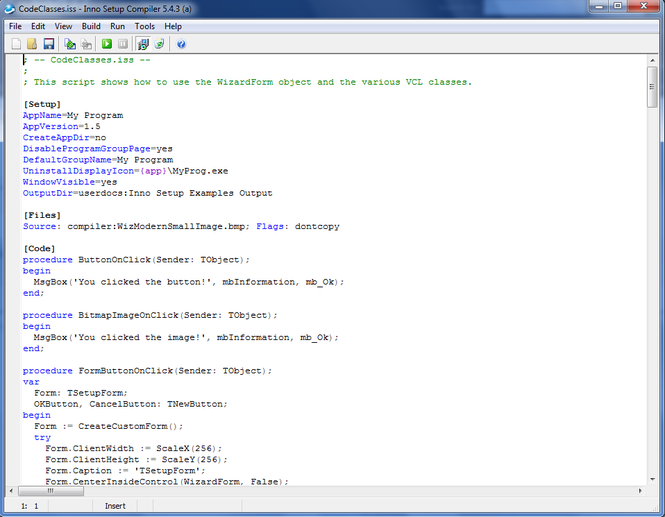Place cursor on '[Code]' section header
Screen dimensions: 665x517
[x=39, y=249]
